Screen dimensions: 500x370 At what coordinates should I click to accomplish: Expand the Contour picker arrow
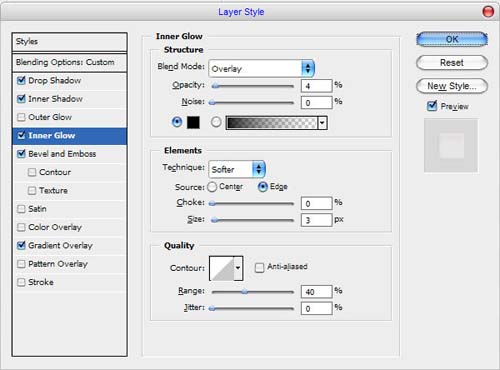[x=238, y=268]
